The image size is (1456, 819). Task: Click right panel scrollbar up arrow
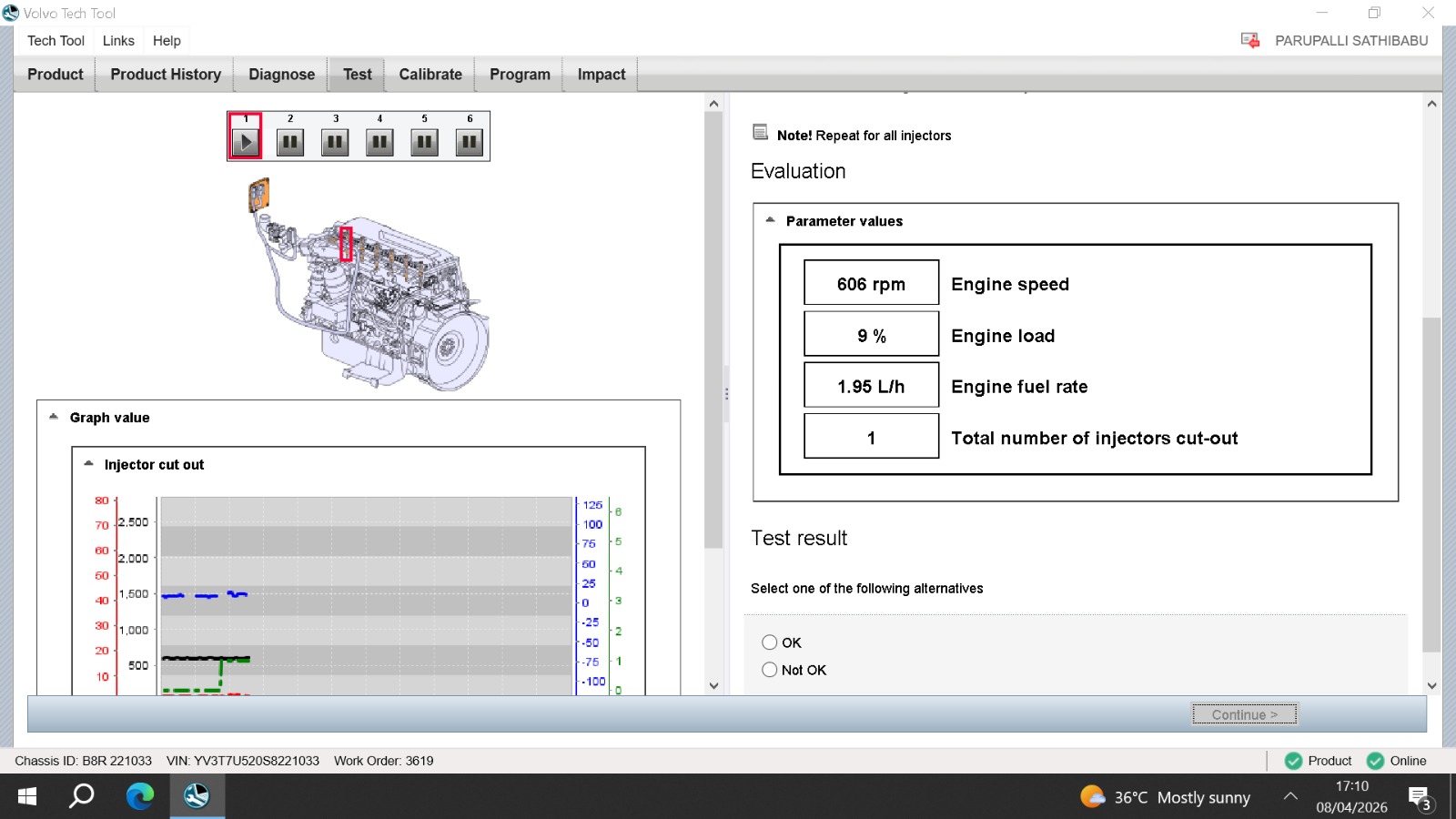point(1431,104)
